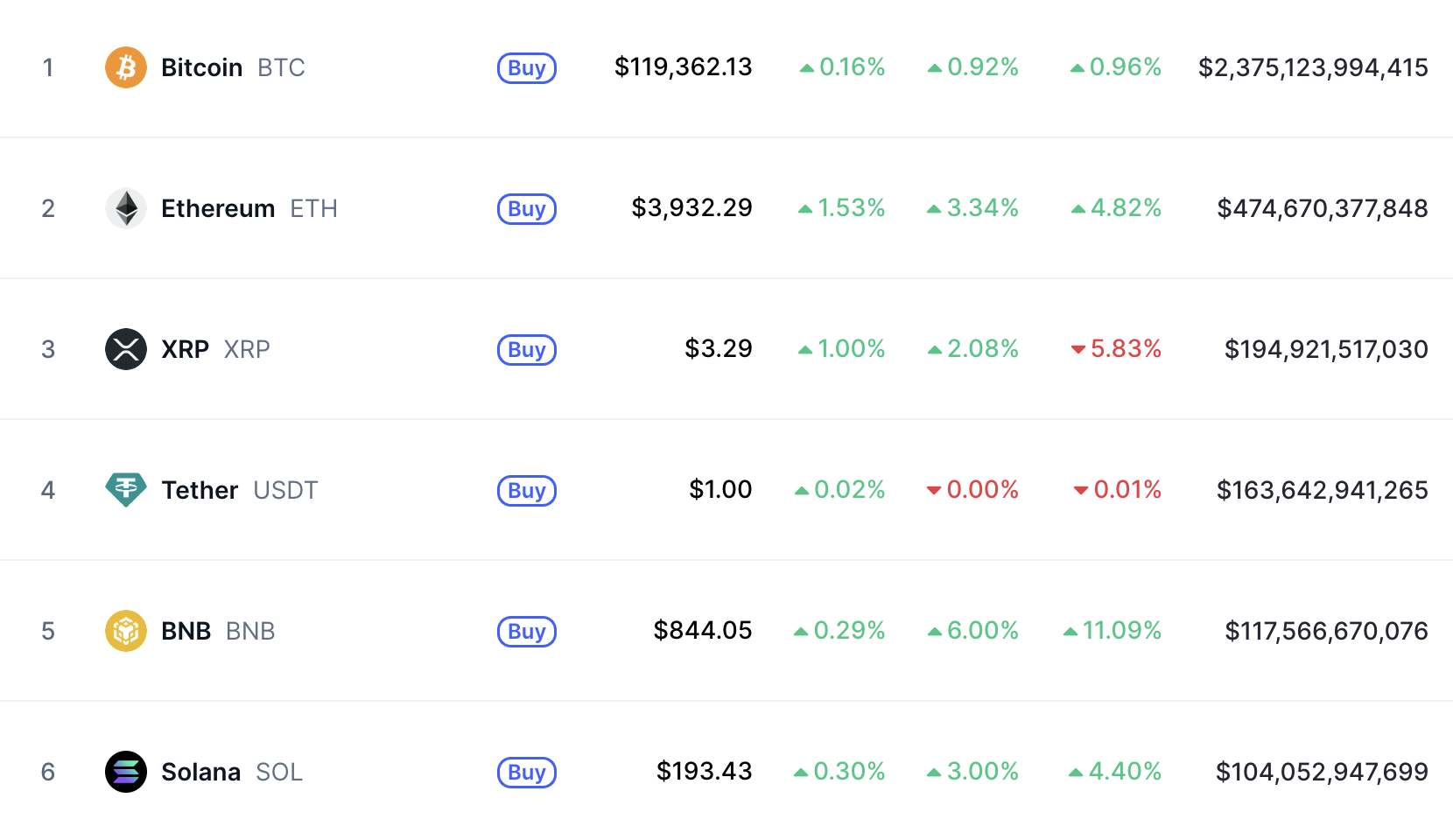This screenshot has height=840, width=1453.
Task: Open the Ethereum name link
Action: (218, 208)
